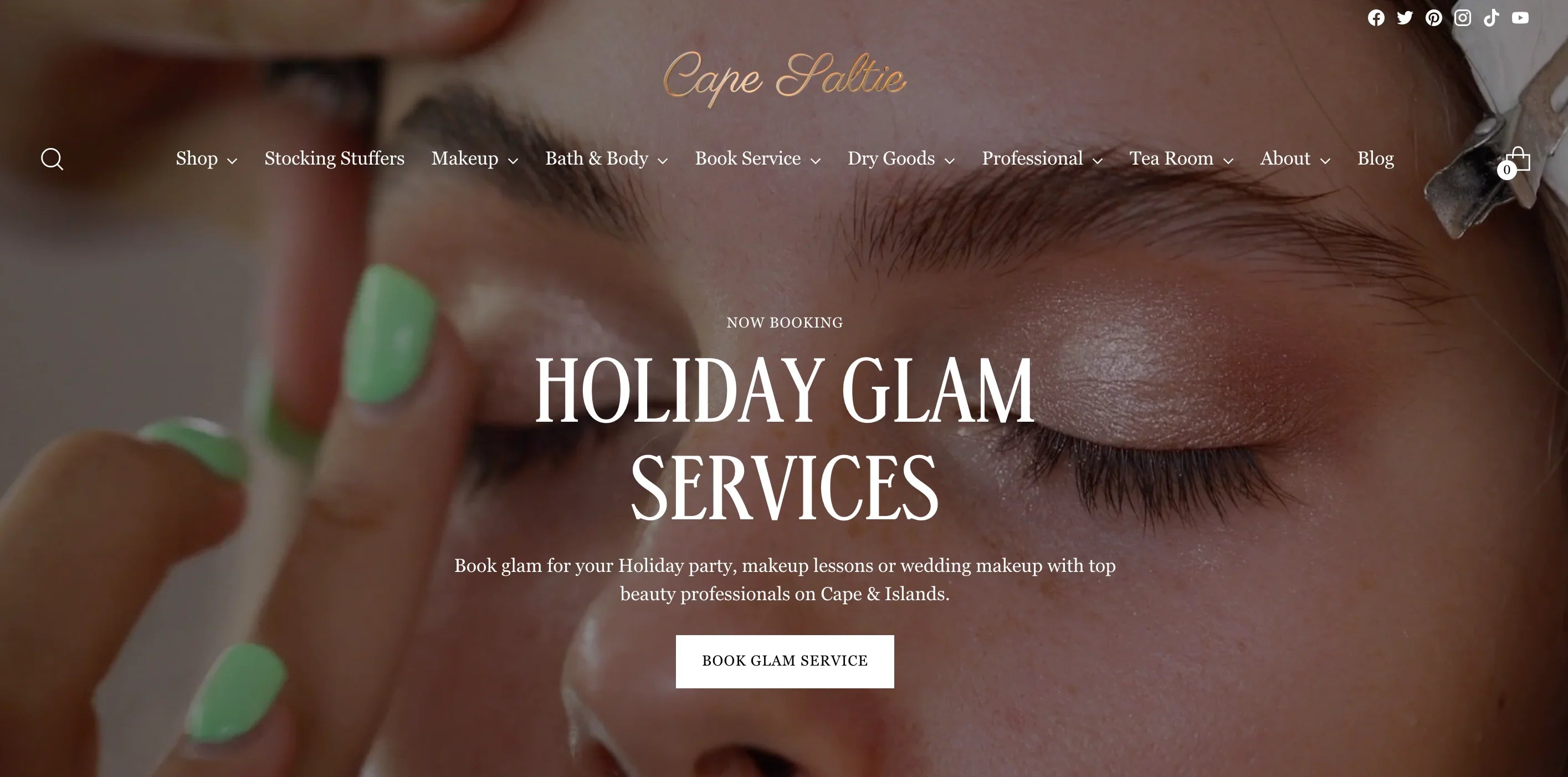Open the shopping cart bag icon
This screenshot has width=1568, height=777.
click(x=1514, y=161)
